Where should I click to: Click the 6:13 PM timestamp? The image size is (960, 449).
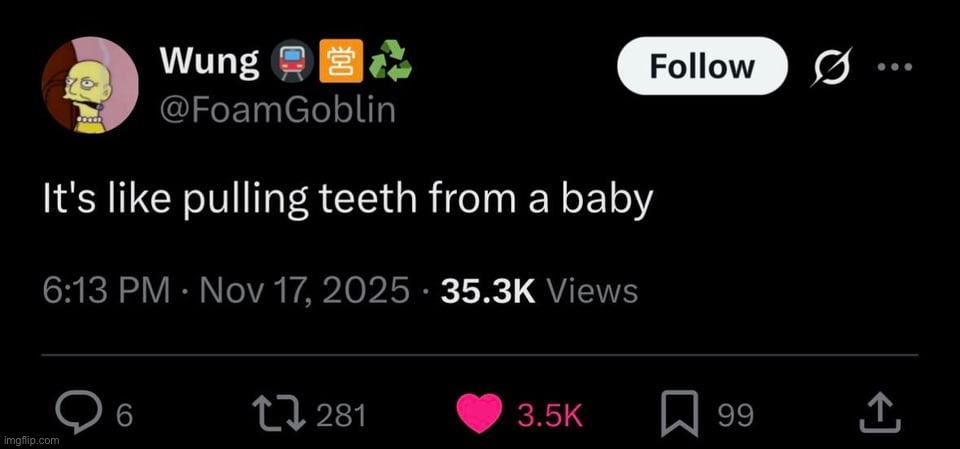click(x=104, y=290)
